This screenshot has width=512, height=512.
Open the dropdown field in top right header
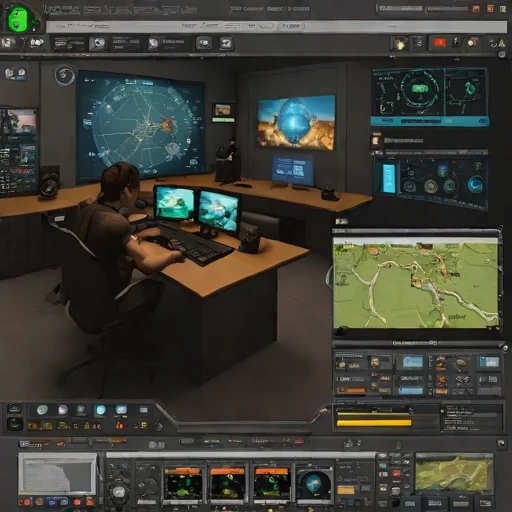[x=400, y=9]
